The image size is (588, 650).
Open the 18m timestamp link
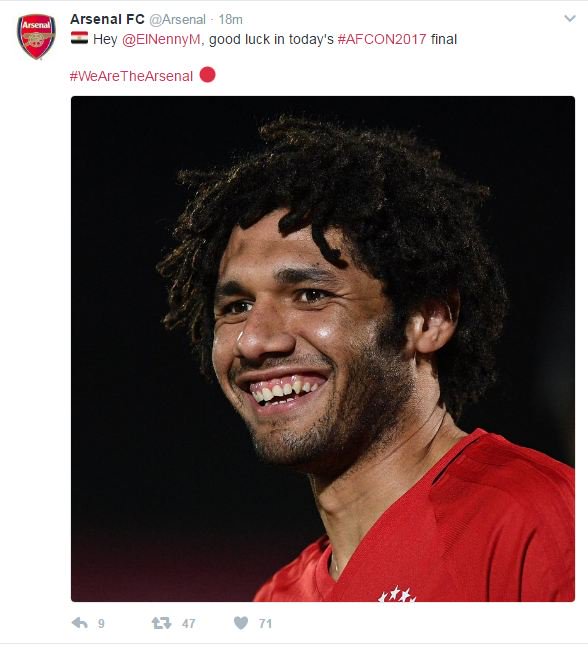tap(231, 19)
